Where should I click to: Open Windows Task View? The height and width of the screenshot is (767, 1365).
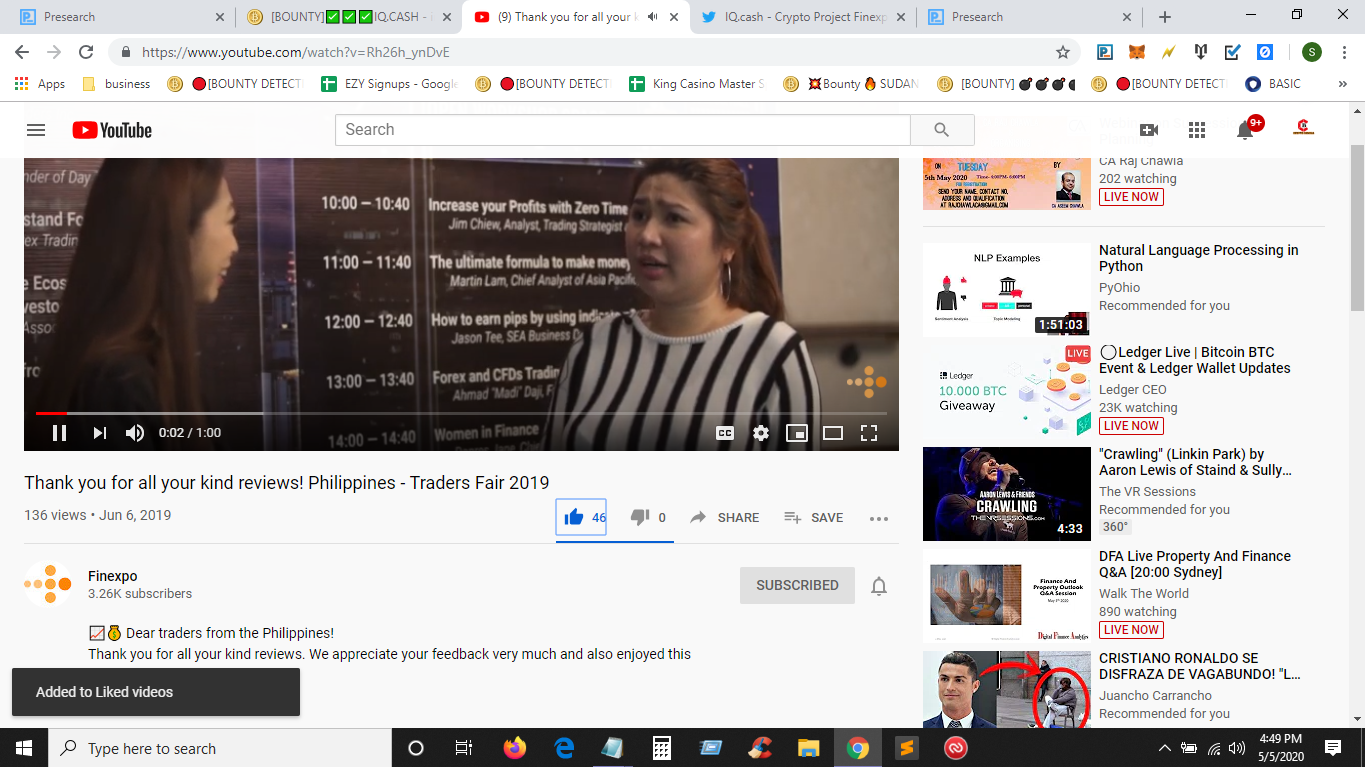point(464,748)
